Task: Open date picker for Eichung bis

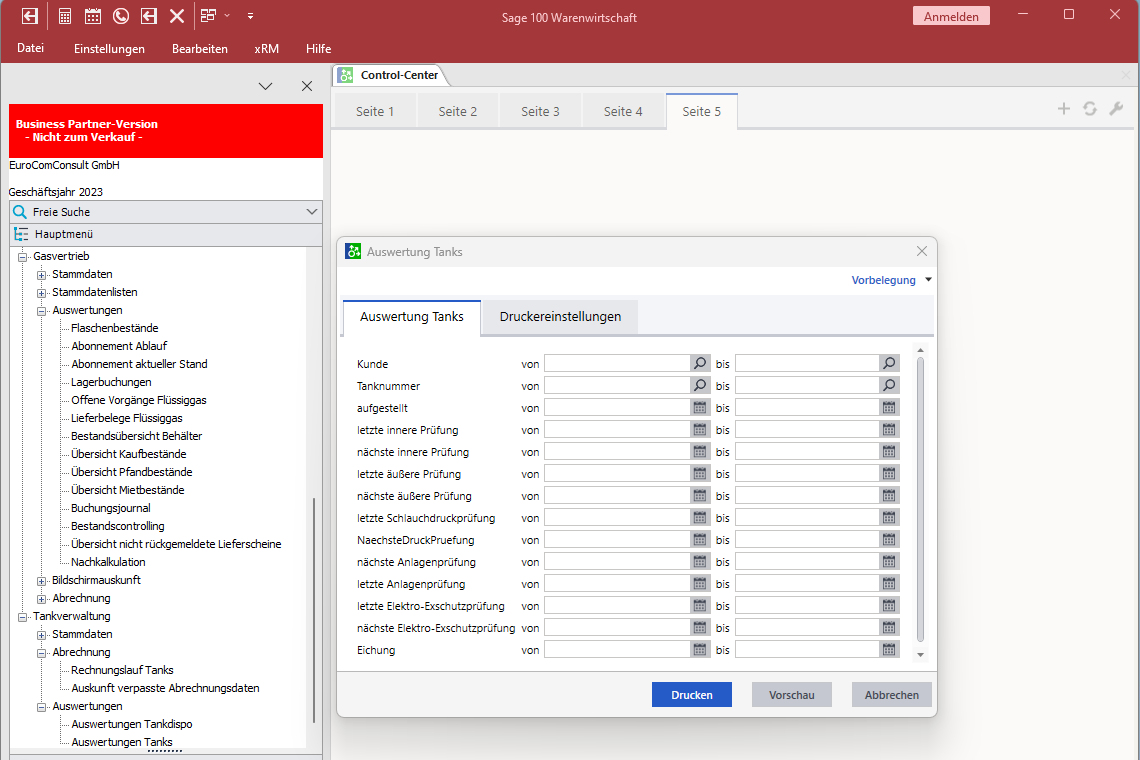Action: coord(889,650)
